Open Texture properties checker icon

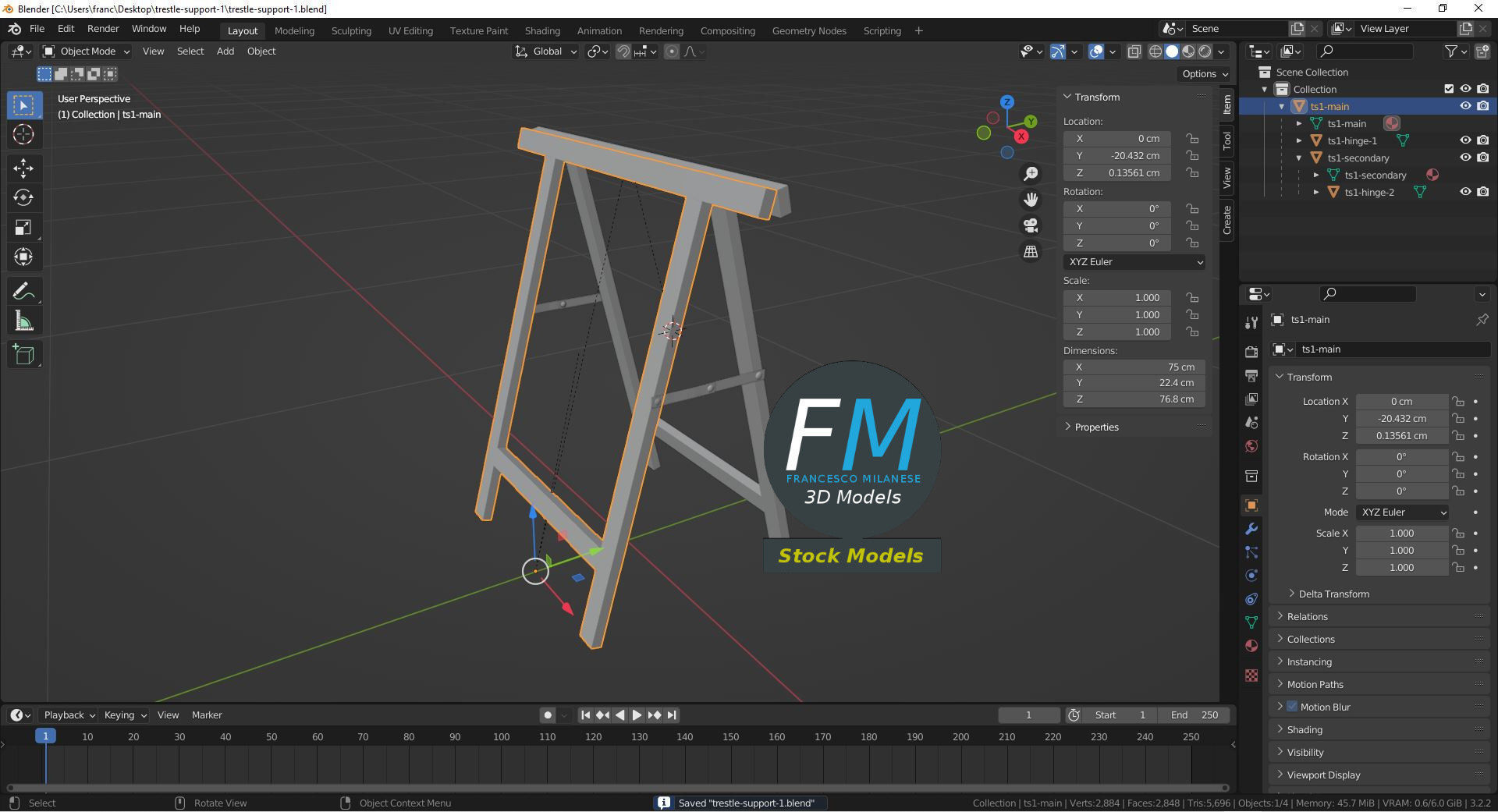point(1251,675)
